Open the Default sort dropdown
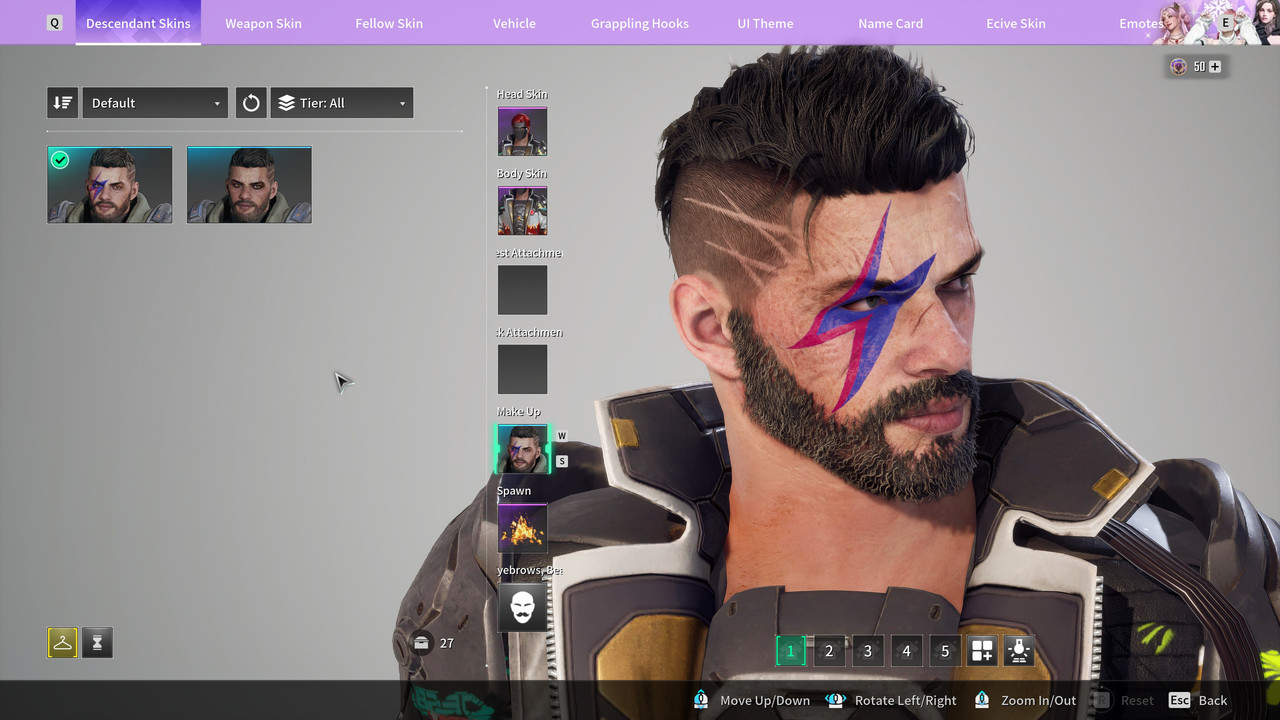This screenshot has width=1280, height=720. point(155,103)
